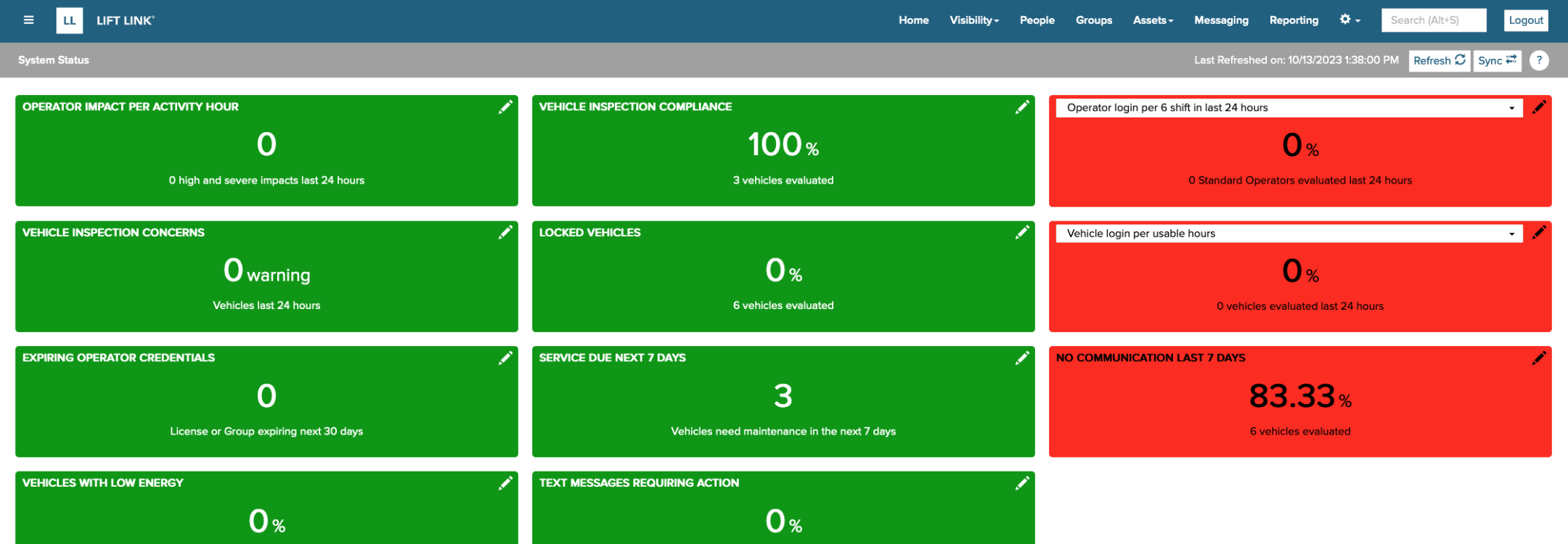The width and height of the screenshot is (1568, 544).
Task: Open the Reporting page
Action: click(x=1294, y=20)
